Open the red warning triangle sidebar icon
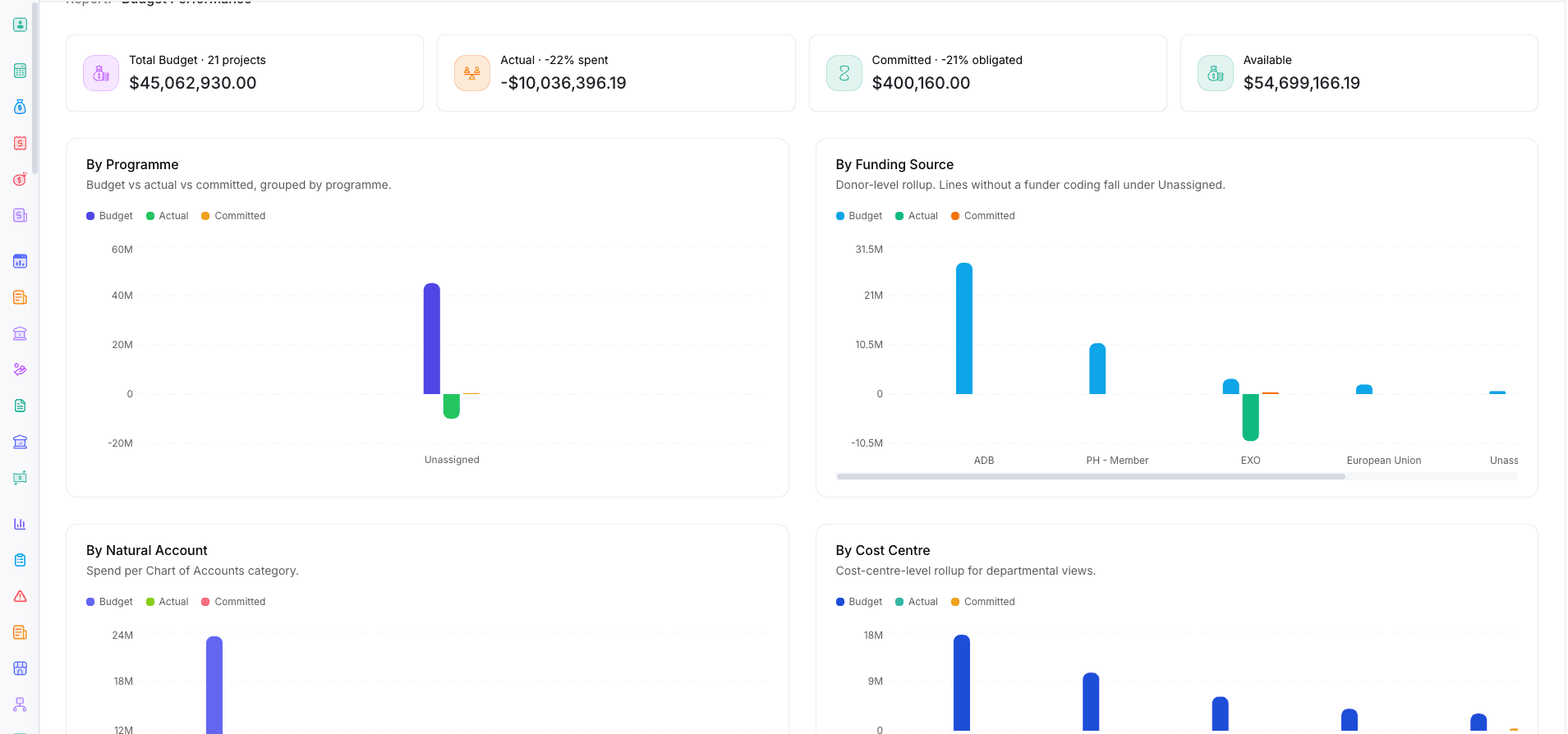The image size is (1568, 734). click(x=21, y=596)
